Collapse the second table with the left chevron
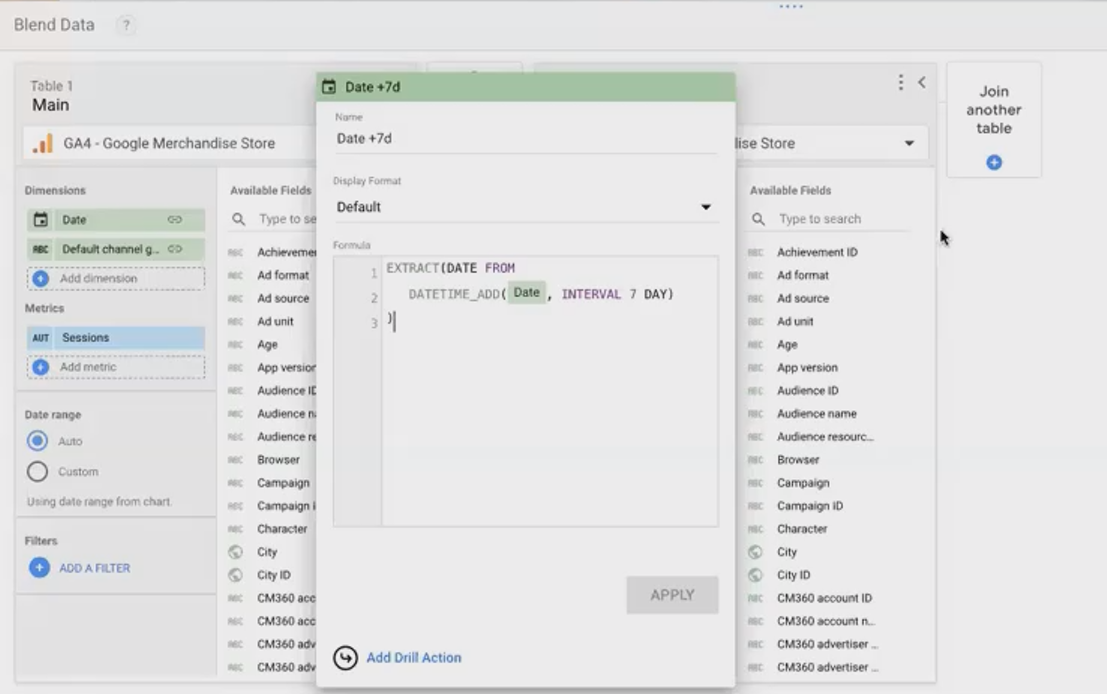The image size is (1107, 694). point(922,83)
